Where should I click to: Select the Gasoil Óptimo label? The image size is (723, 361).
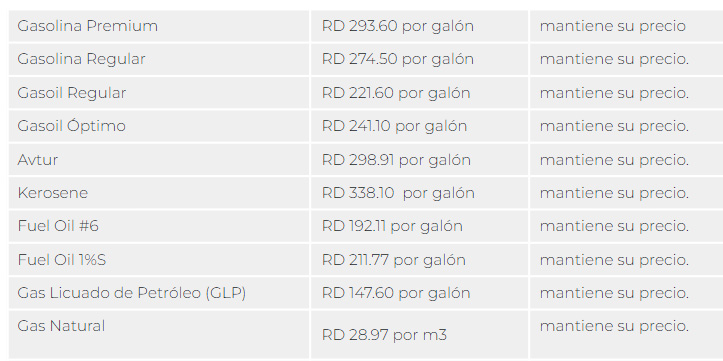click(71, 126)
